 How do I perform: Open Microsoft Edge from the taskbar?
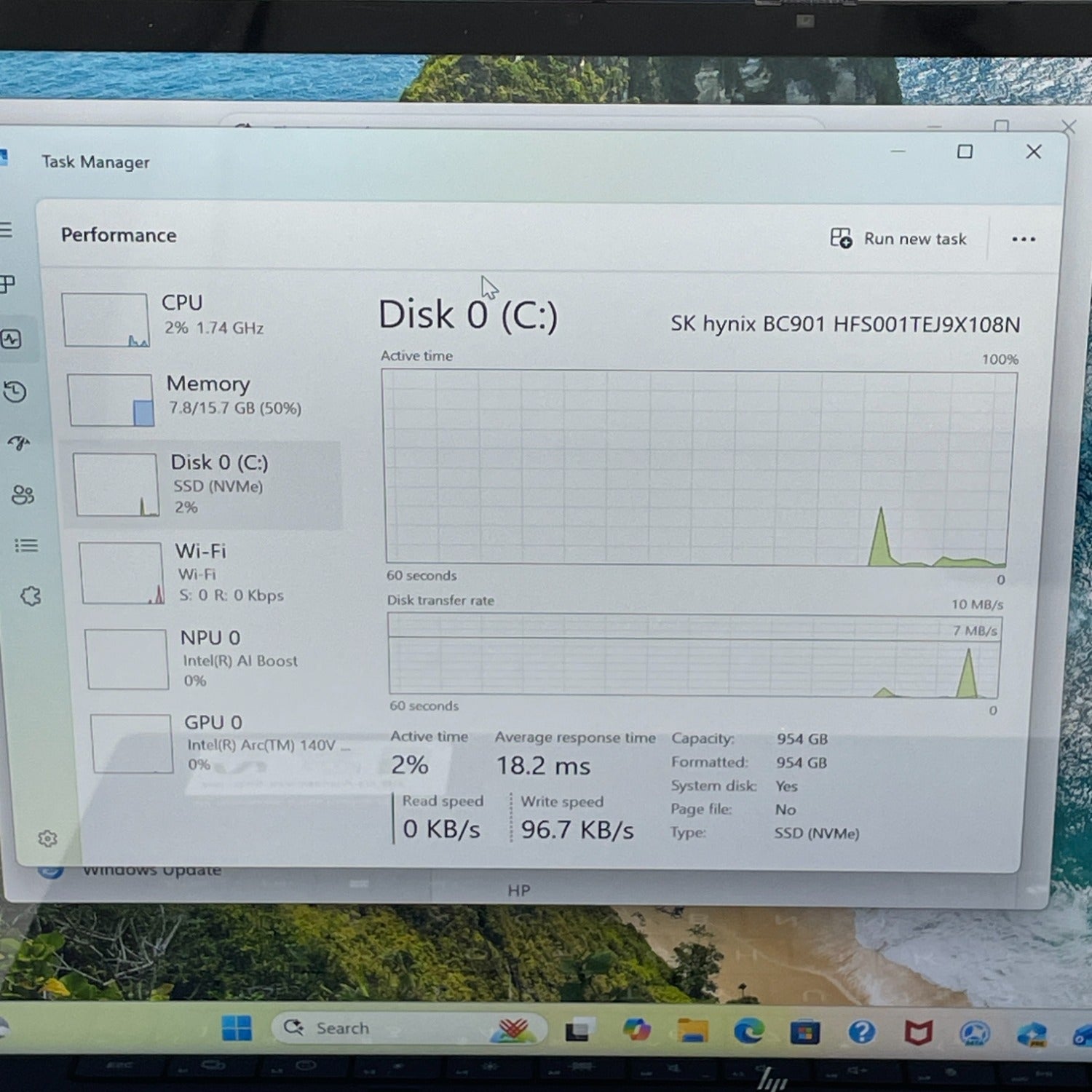tap(748, 1031)
